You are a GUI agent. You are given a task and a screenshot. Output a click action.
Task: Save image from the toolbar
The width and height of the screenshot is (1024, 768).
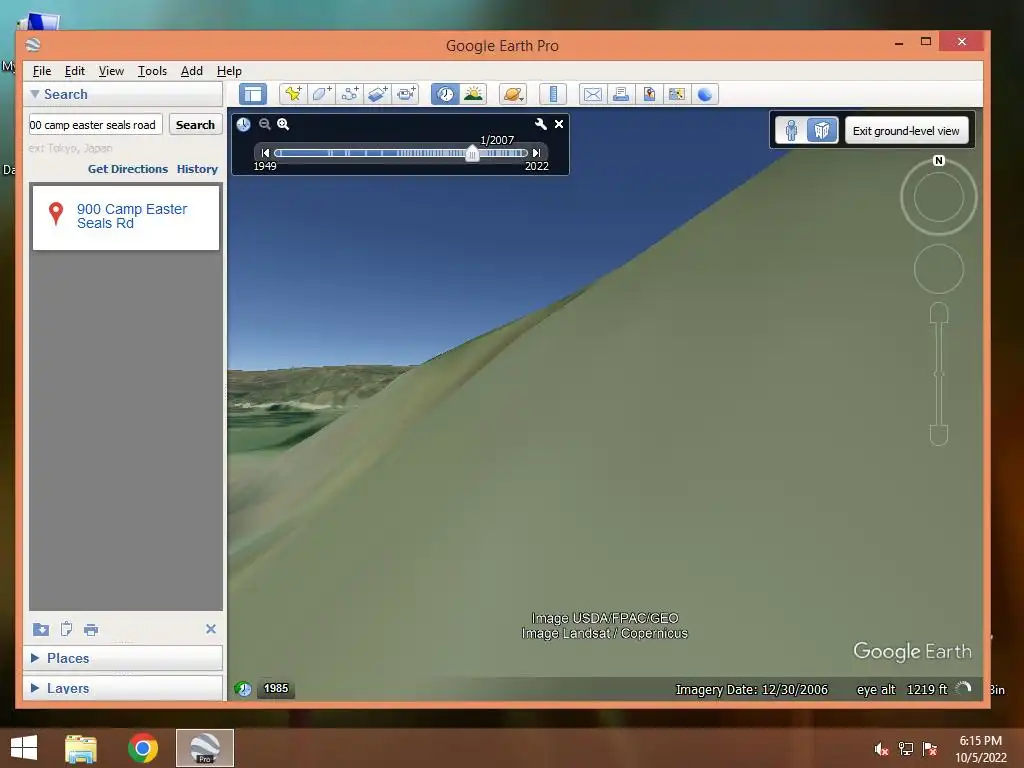click(x=648, y=94)
